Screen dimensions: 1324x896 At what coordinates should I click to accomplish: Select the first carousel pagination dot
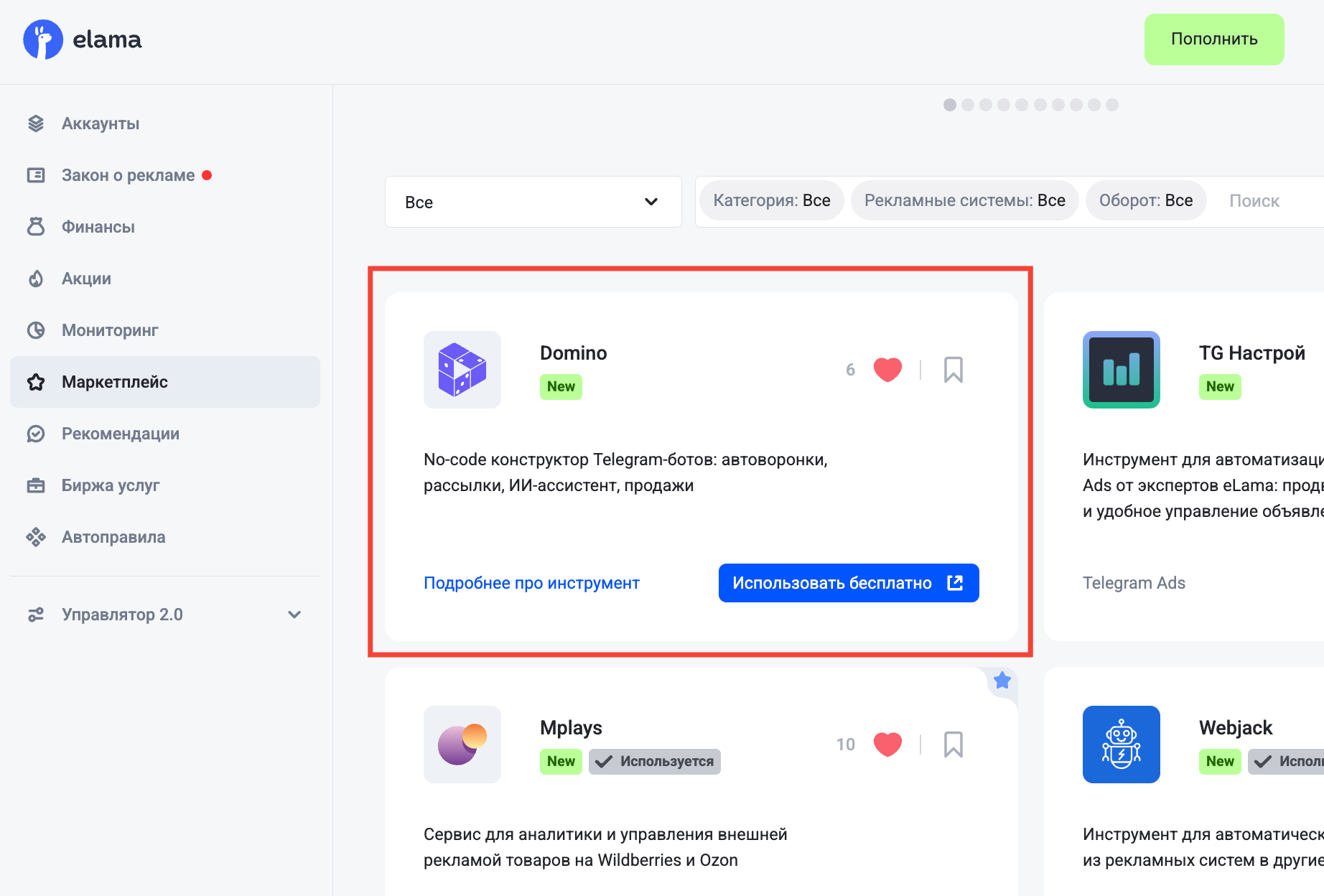coord(949,105)
